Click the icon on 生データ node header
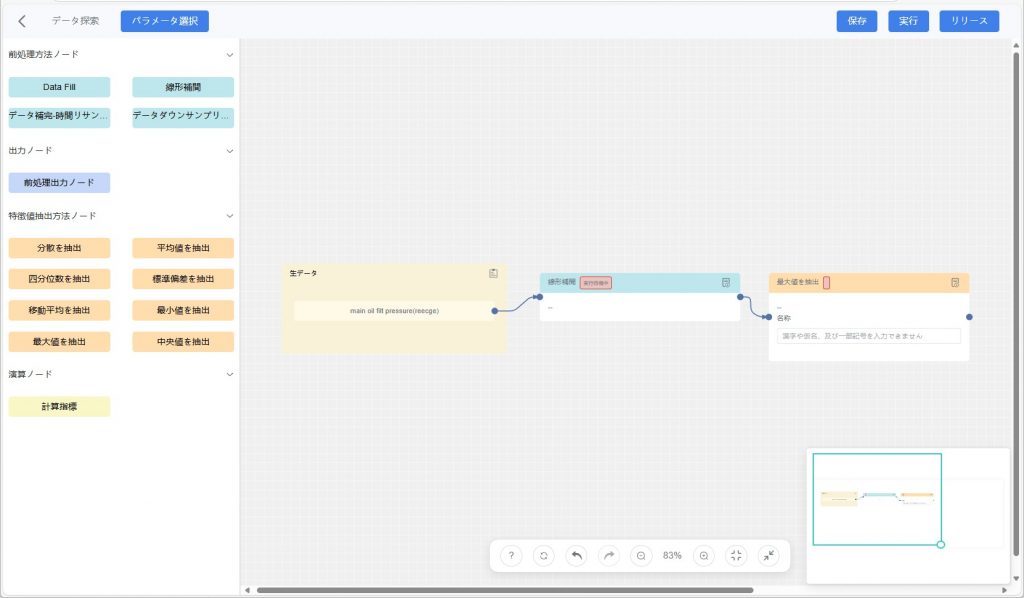The height and width of the screenshot is (598, 1024). (493, 273)
